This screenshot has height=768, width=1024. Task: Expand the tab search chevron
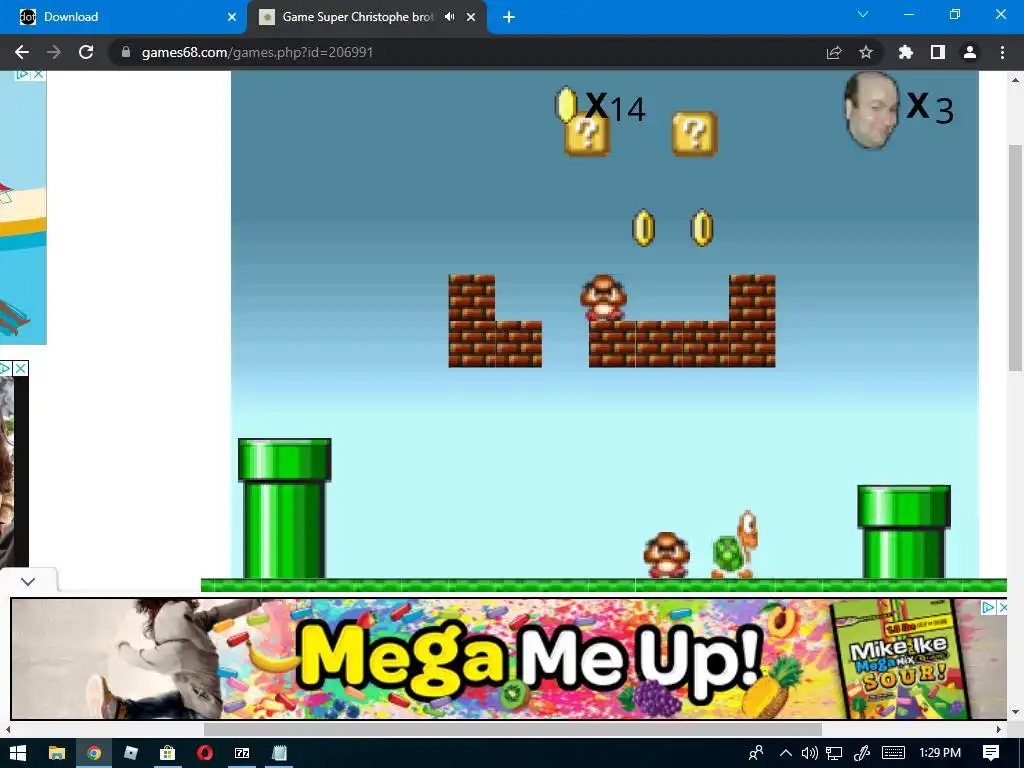click(863, 14)
